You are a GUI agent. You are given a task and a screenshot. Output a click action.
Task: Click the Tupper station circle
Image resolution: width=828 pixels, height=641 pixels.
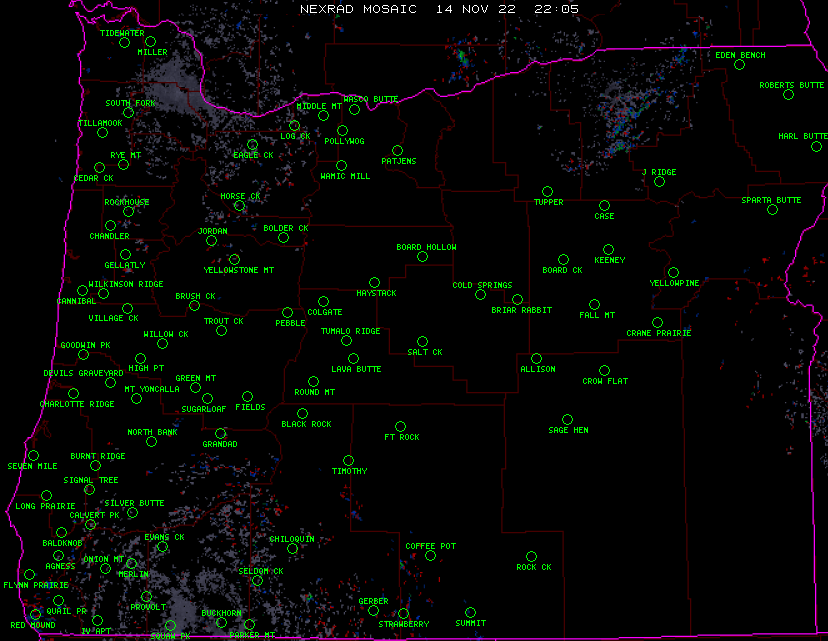click(x=547, y=191)
